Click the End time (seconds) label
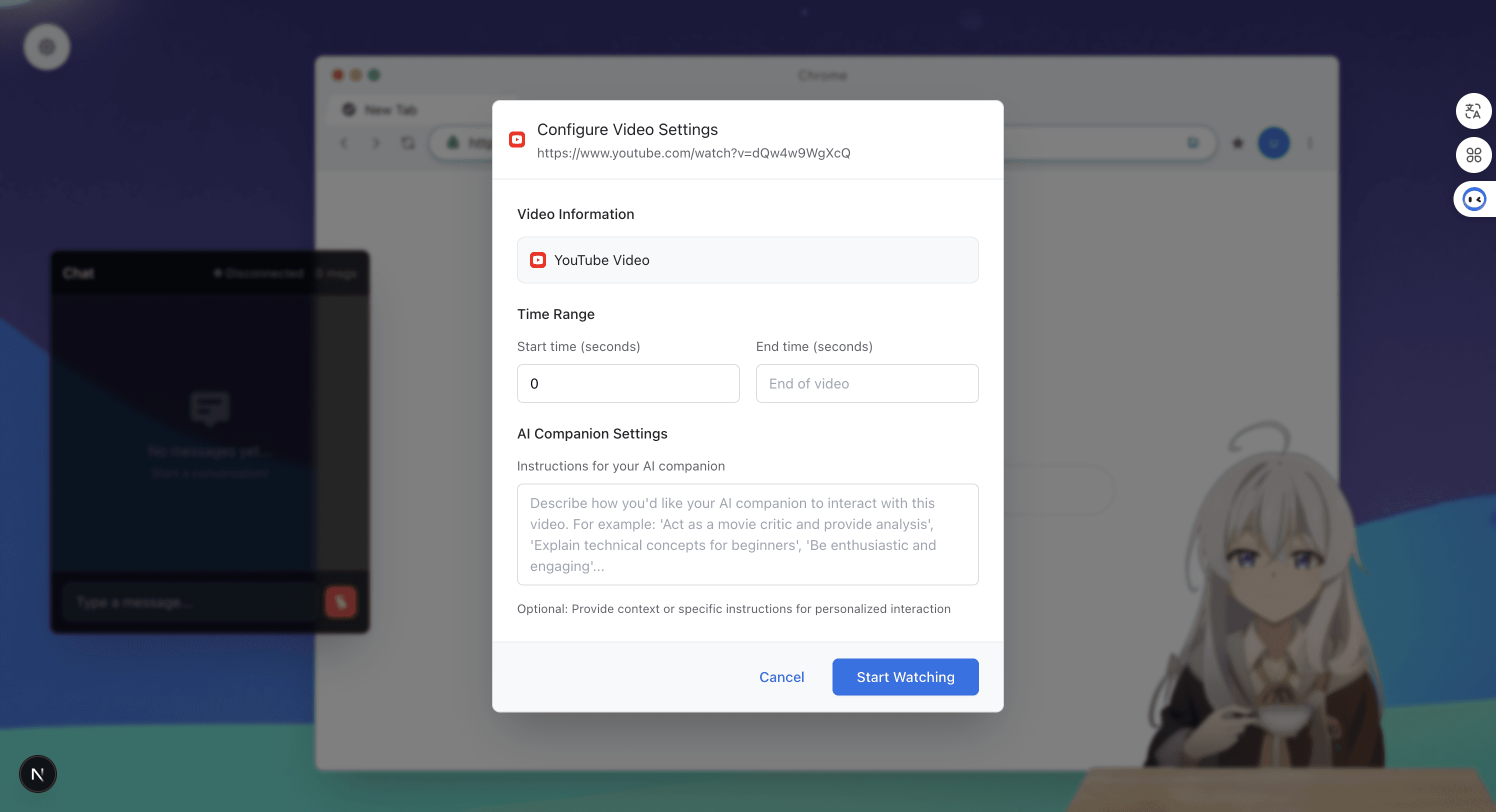 point(814,347)
